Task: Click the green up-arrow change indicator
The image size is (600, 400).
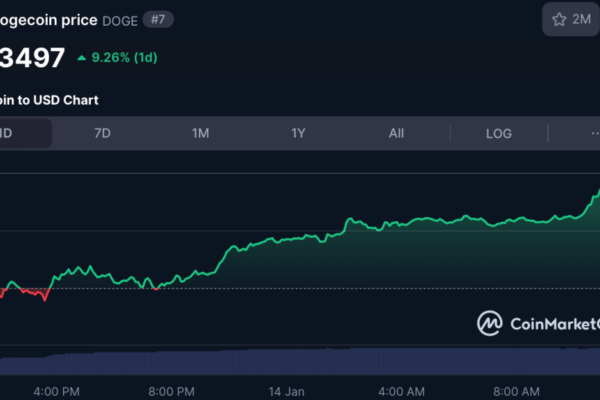Action: click(82, 58)
